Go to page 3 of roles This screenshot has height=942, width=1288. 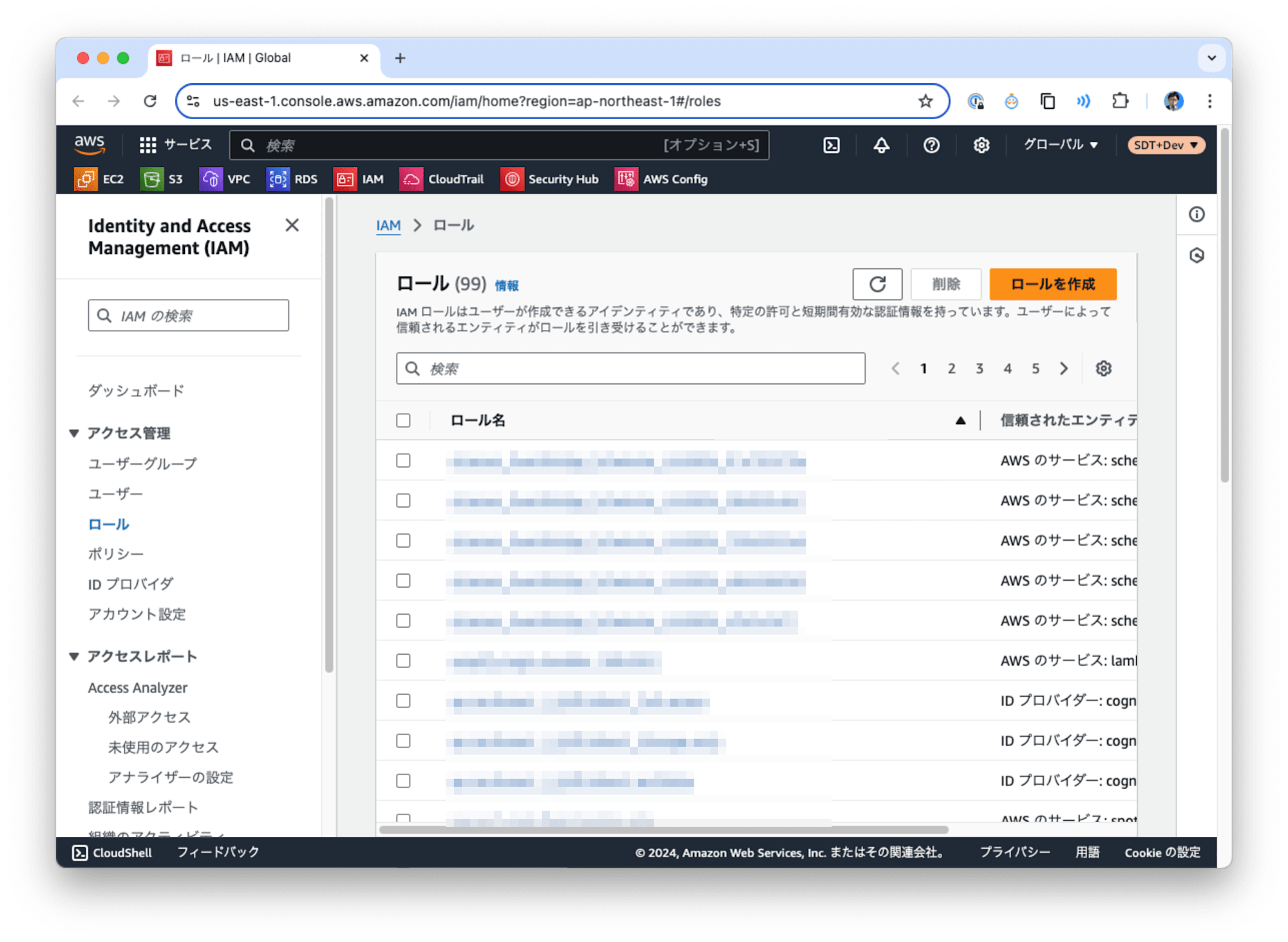(979, 369)
